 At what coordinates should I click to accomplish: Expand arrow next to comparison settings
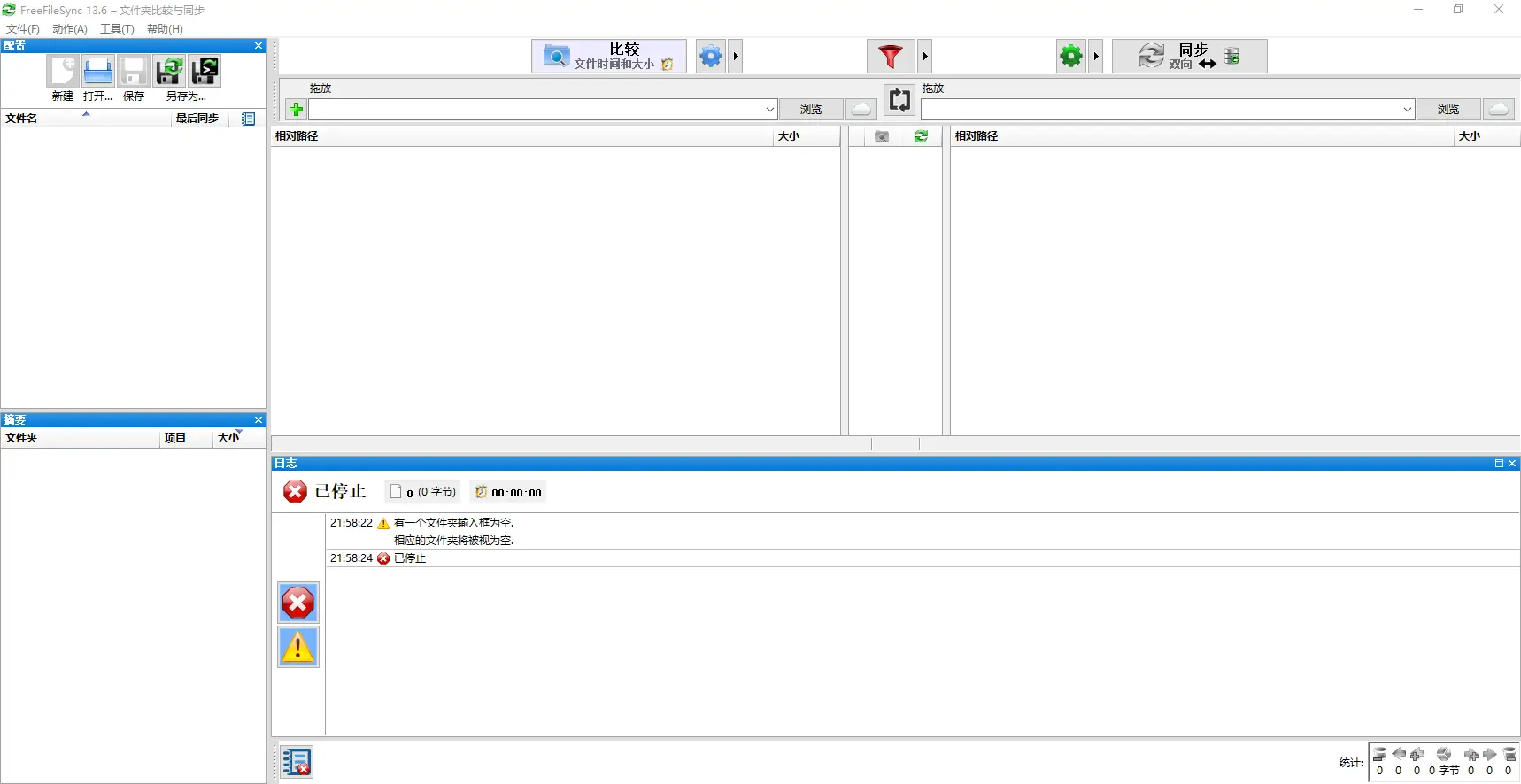[736, 57]
